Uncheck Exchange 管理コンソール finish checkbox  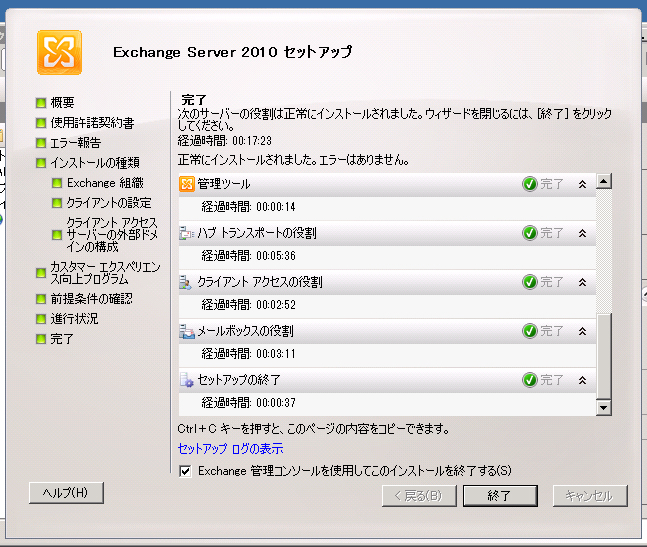185,471
